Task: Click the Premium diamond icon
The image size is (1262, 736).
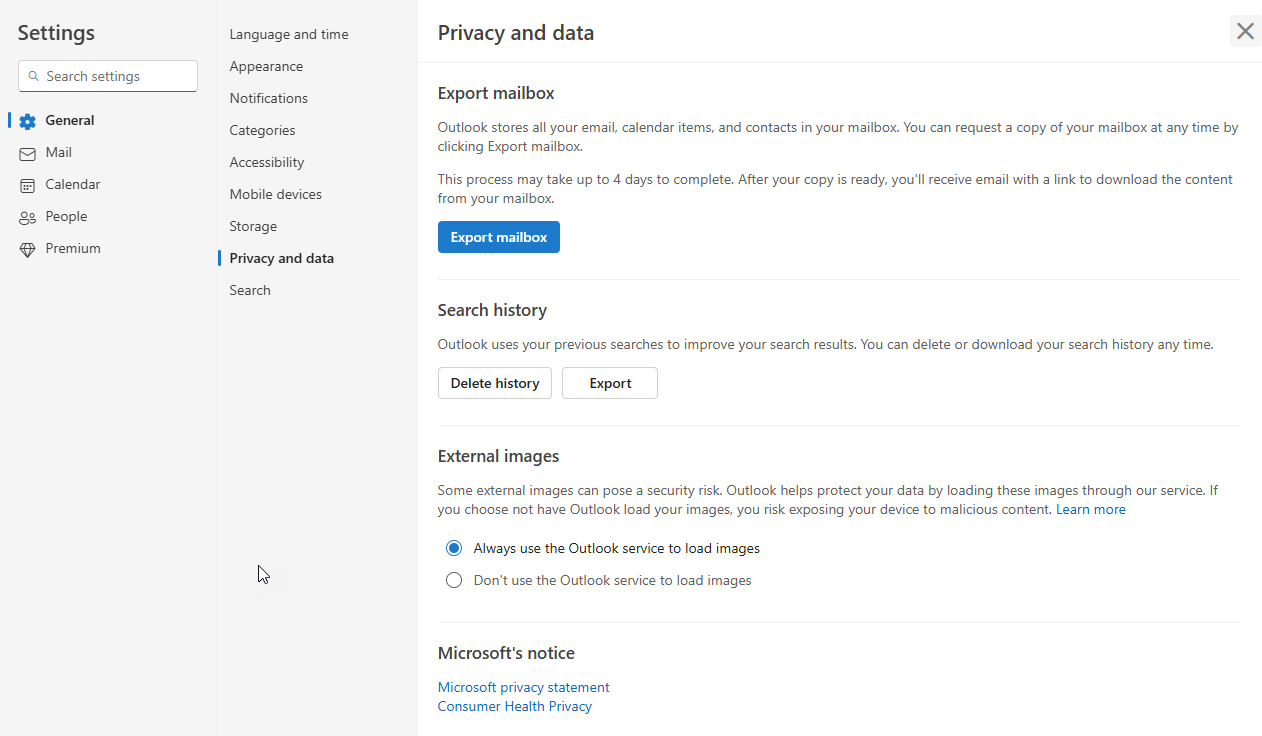Action: point(27,249)
